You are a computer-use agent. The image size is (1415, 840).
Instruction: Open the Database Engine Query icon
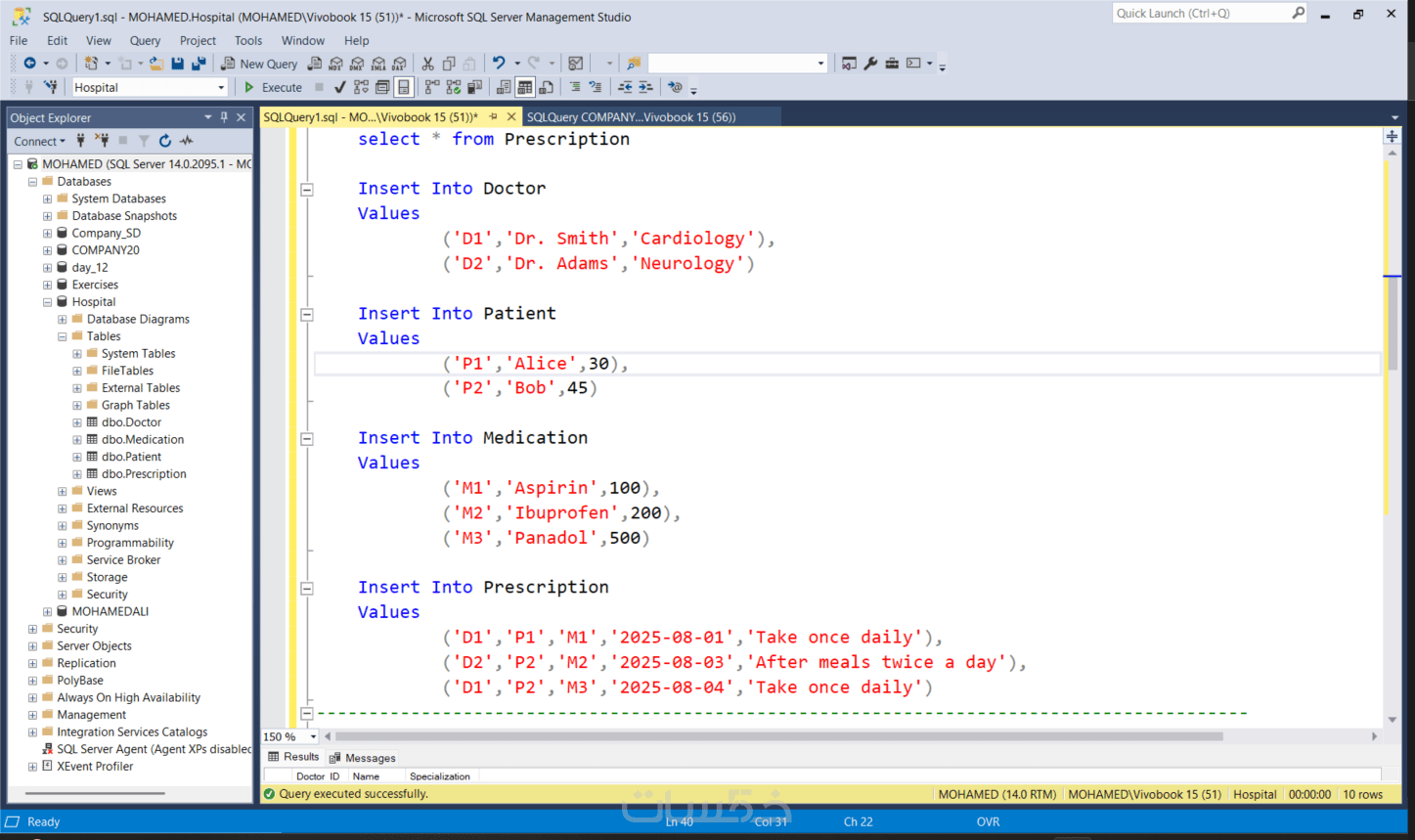[x=314, y=64]
